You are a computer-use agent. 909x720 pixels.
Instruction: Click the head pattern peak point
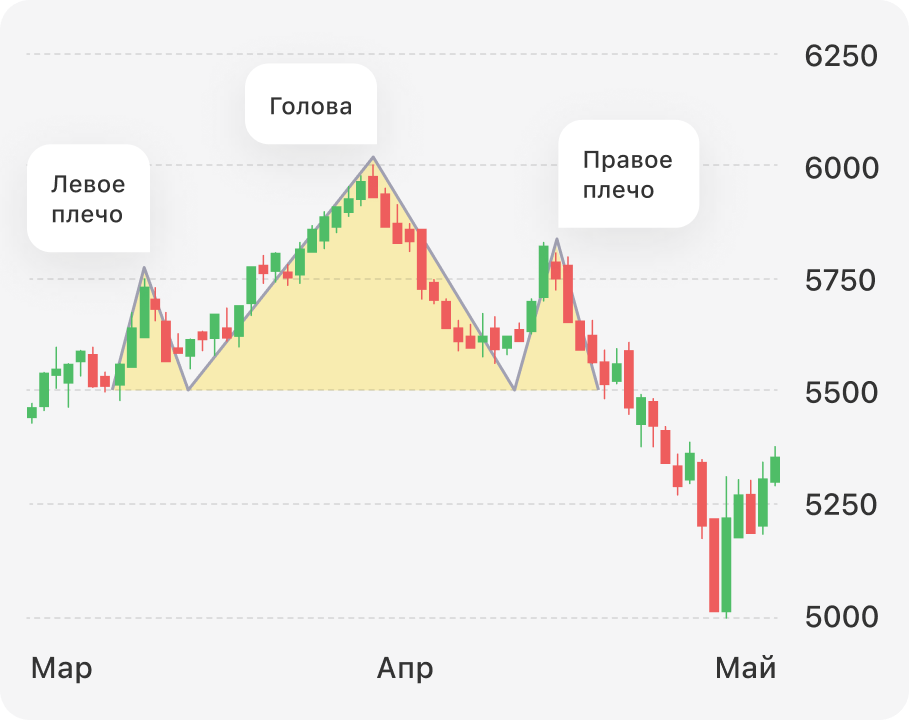click(x=373, y=157)
